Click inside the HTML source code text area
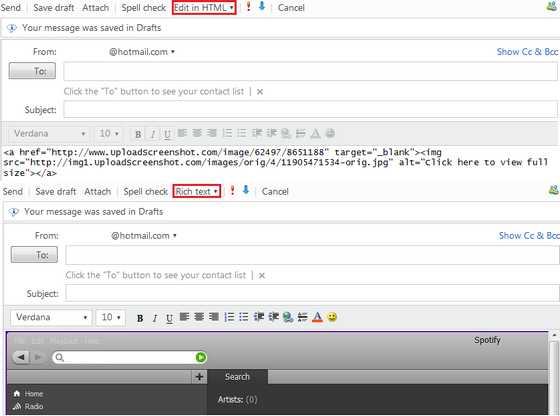Viewport: 560px width, 416px height. click(280, 162)
